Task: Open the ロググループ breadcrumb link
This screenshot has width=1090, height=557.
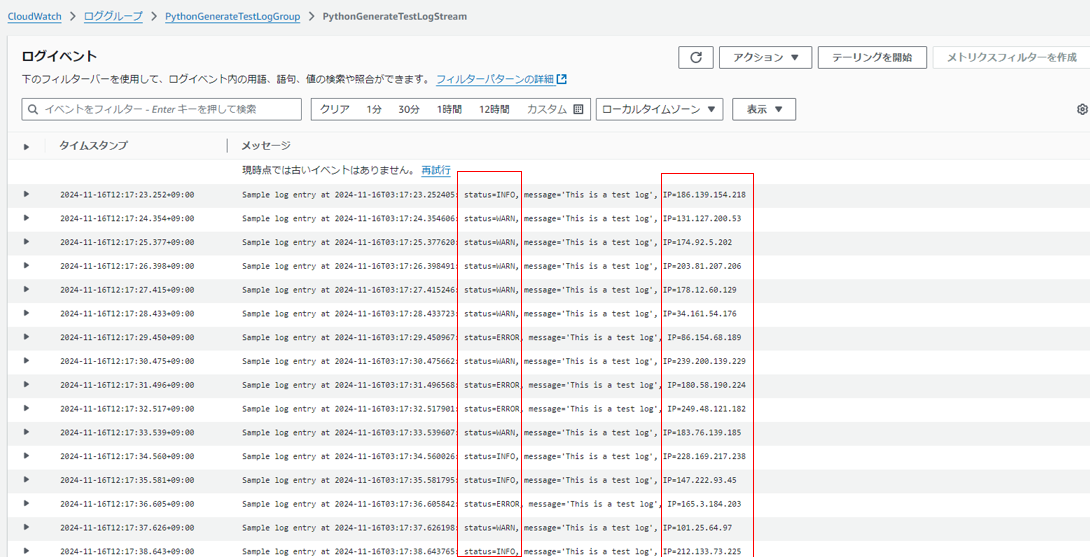Action: [x=113, y=16]
